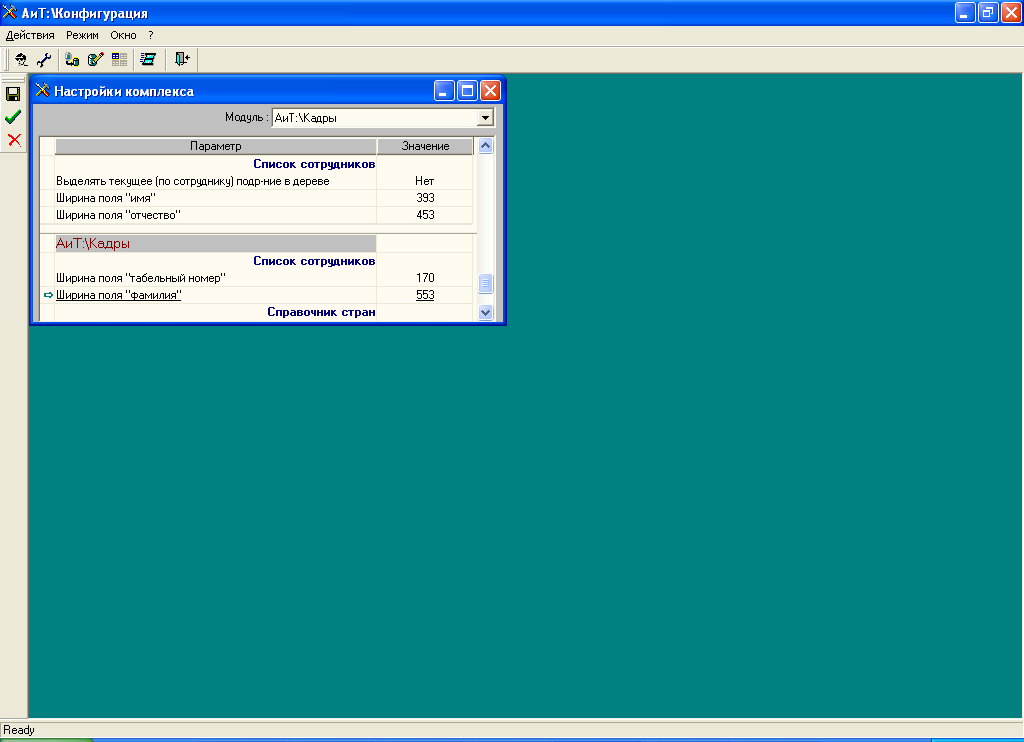Image resolution: width=1024 pixels, height=742 pixels.
Task: Click the scroll up arrow in settings table
Action: pos(485,146)
